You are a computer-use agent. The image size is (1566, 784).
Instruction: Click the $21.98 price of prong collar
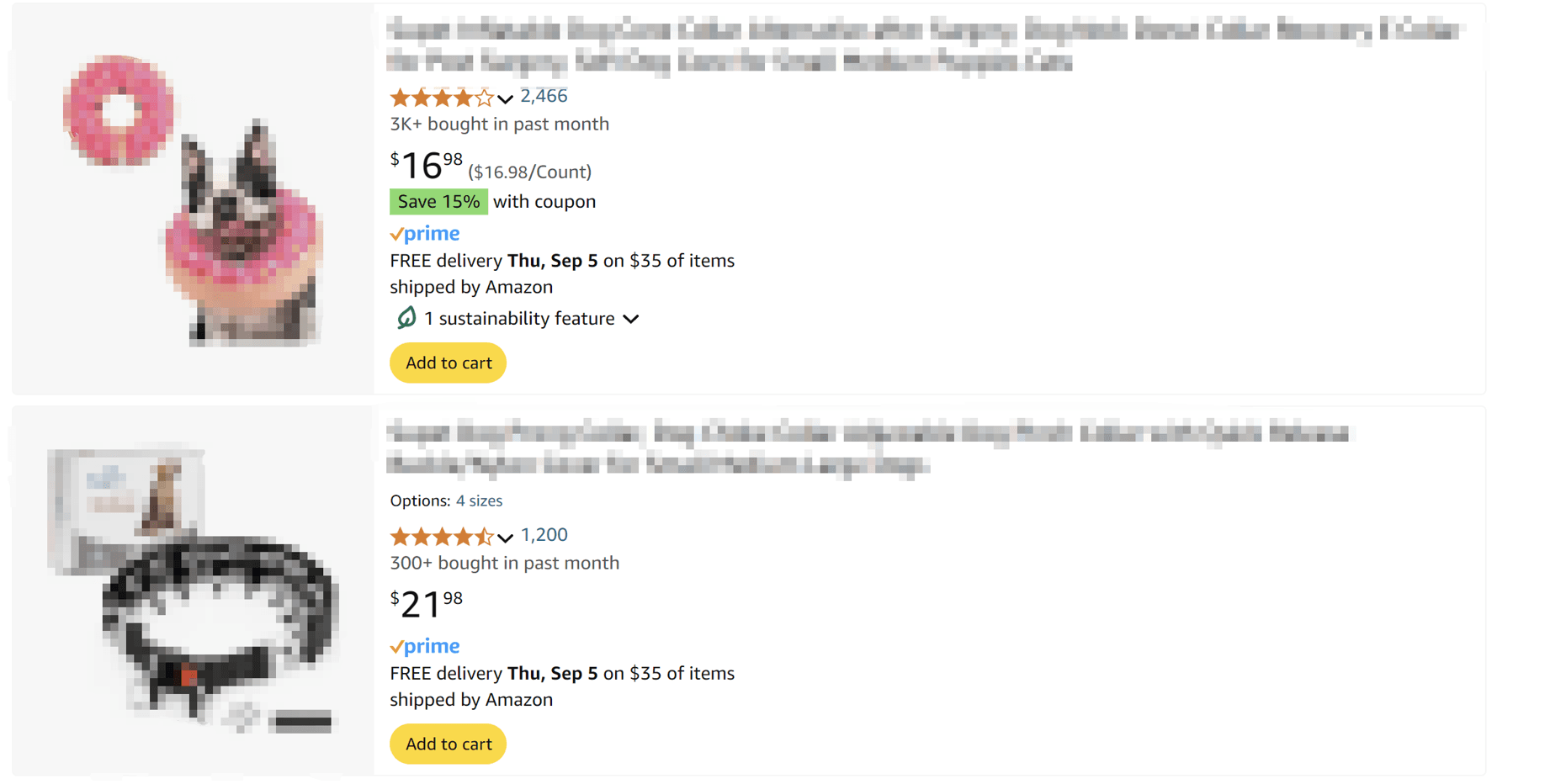click(427, 604)
